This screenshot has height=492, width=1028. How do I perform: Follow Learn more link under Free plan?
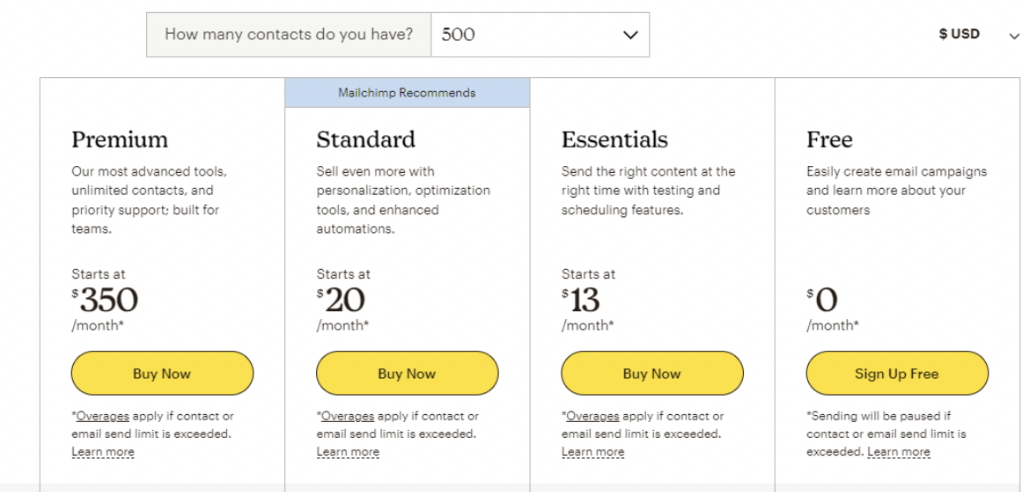(899, 452)
